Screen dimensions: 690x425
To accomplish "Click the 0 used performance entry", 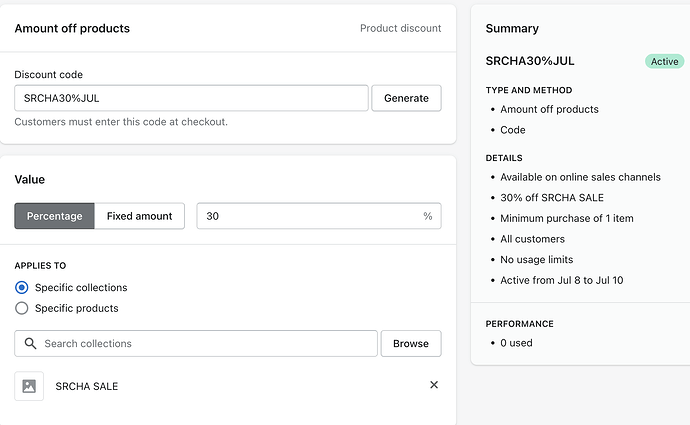I will tap(518, 343).
